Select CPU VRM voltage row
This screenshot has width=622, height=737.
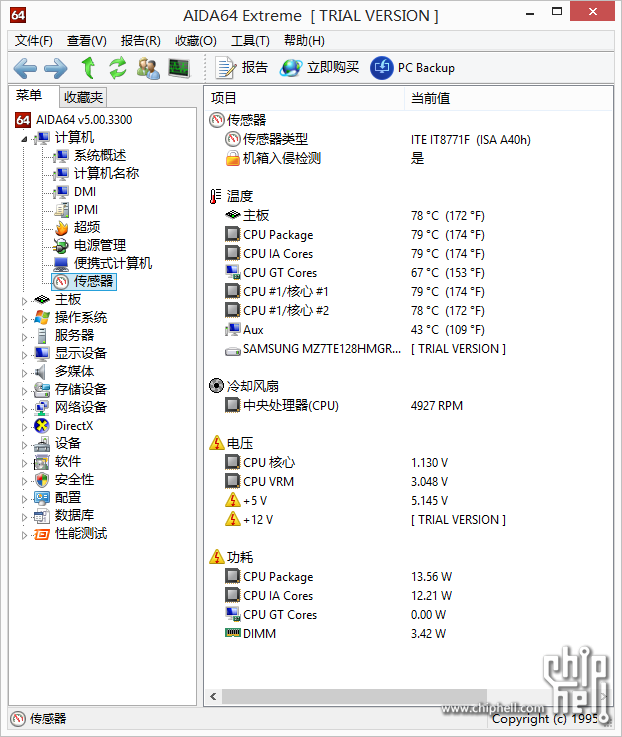409,482
